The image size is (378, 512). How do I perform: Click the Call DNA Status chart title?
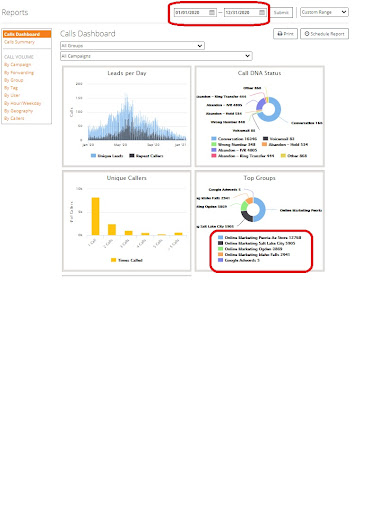[259, 73]
